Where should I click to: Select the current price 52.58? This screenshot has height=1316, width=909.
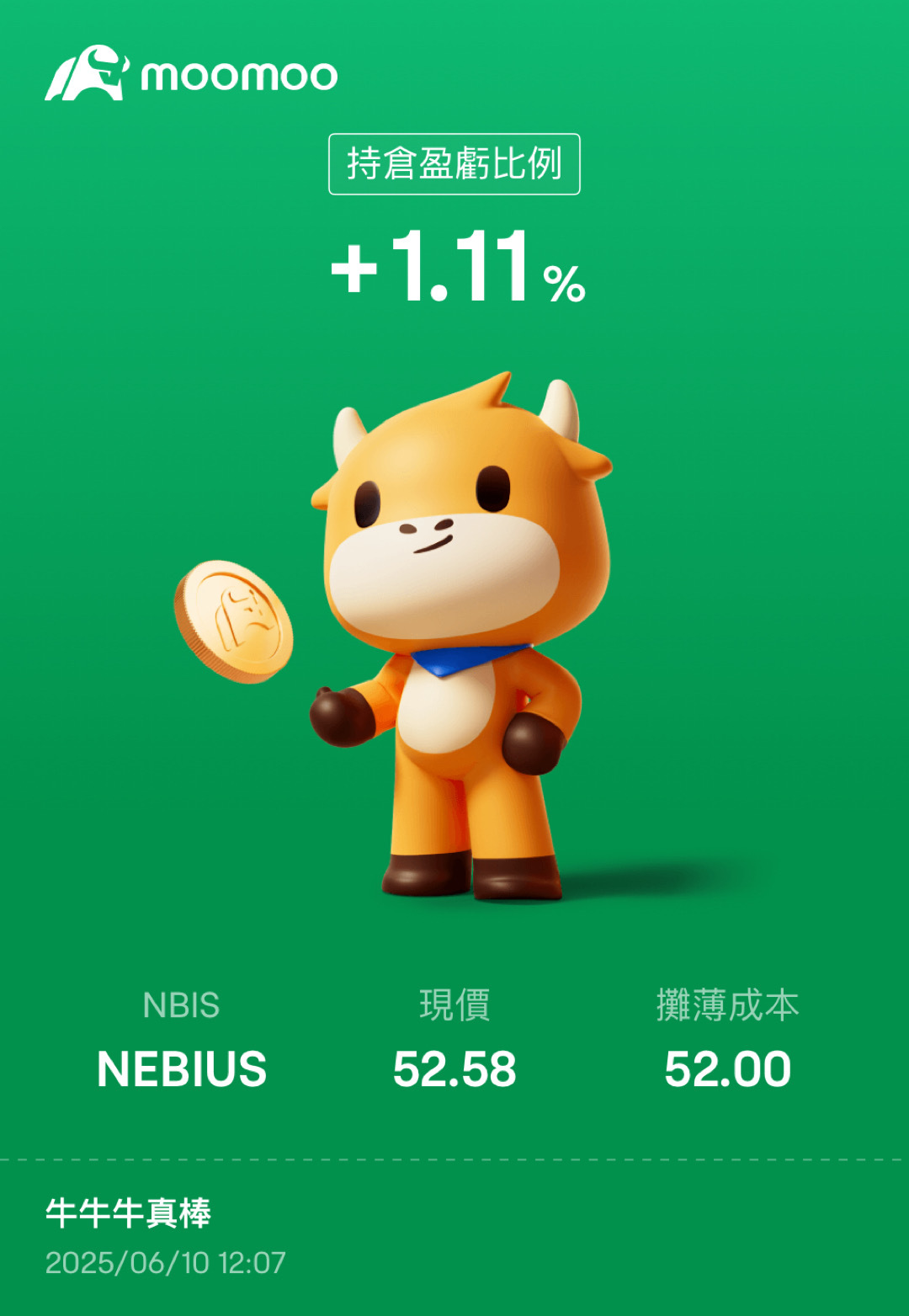pos(454,1069)
